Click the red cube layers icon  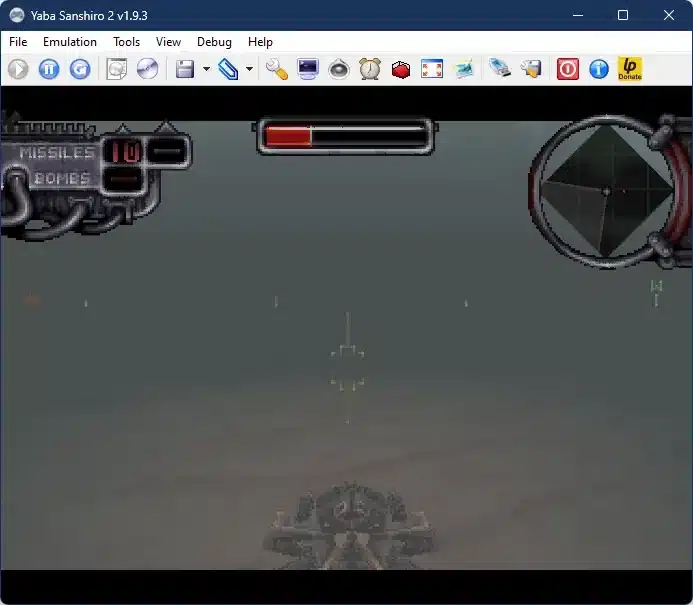(x=401, y=69)
